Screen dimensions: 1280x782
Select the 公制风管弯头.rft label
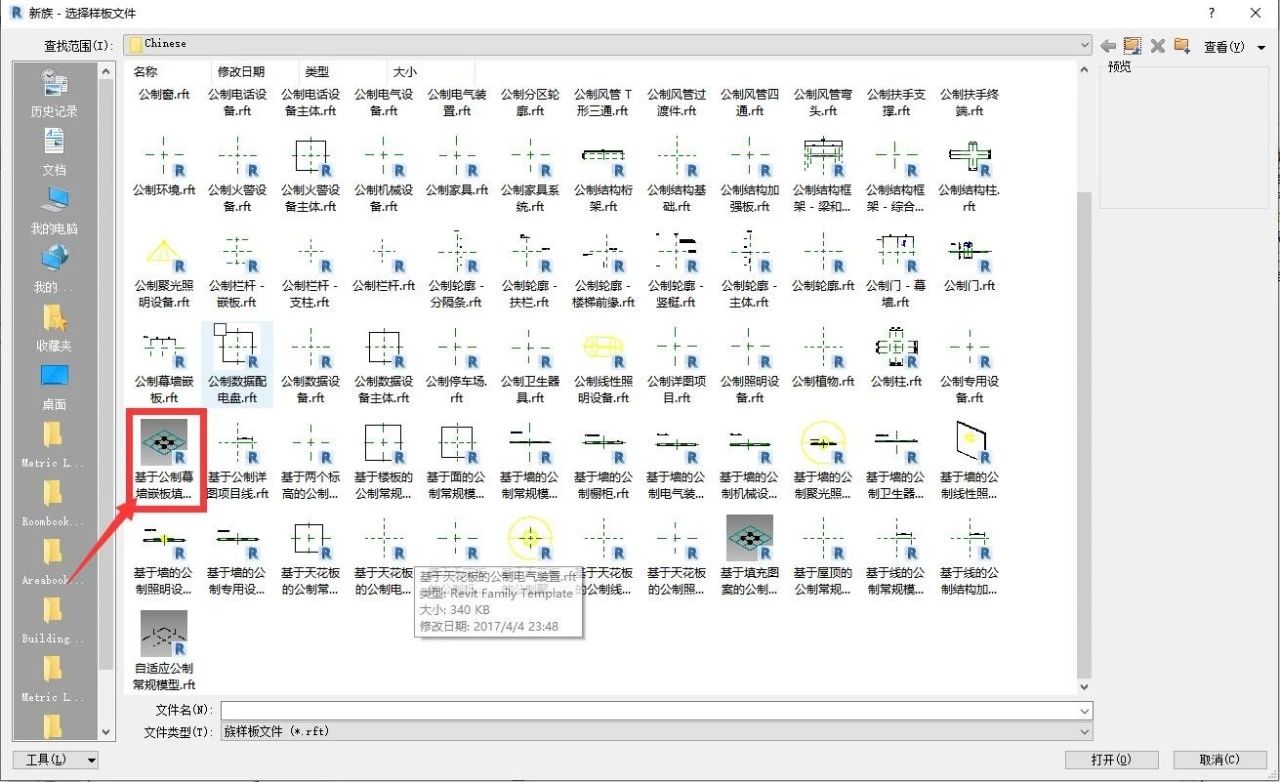[x=823, y=103]
